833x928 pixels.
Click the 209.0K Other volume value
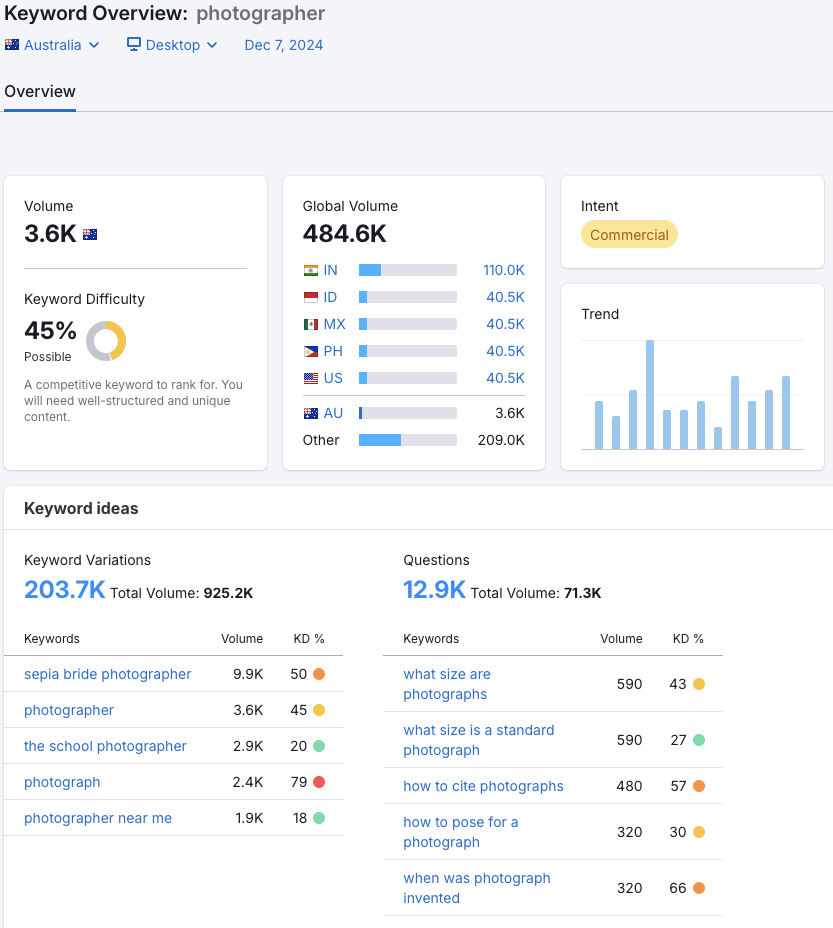pos(501,440)
